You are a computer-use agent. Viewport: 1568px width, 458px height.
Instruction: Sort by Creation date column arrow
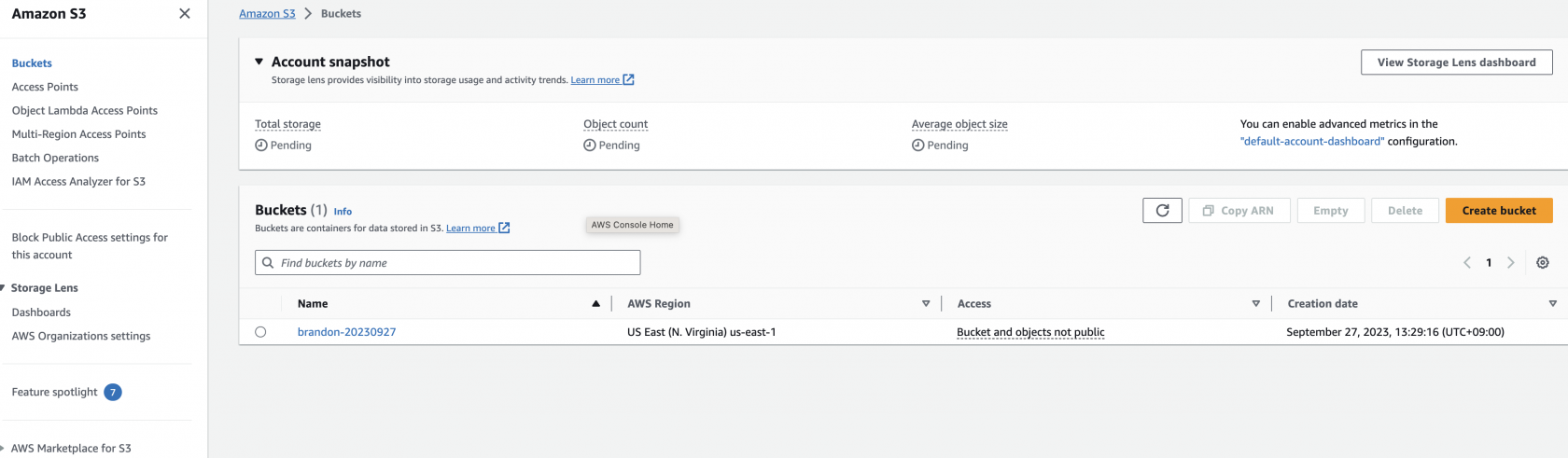pyautogui.click(x=1553, y=304)
